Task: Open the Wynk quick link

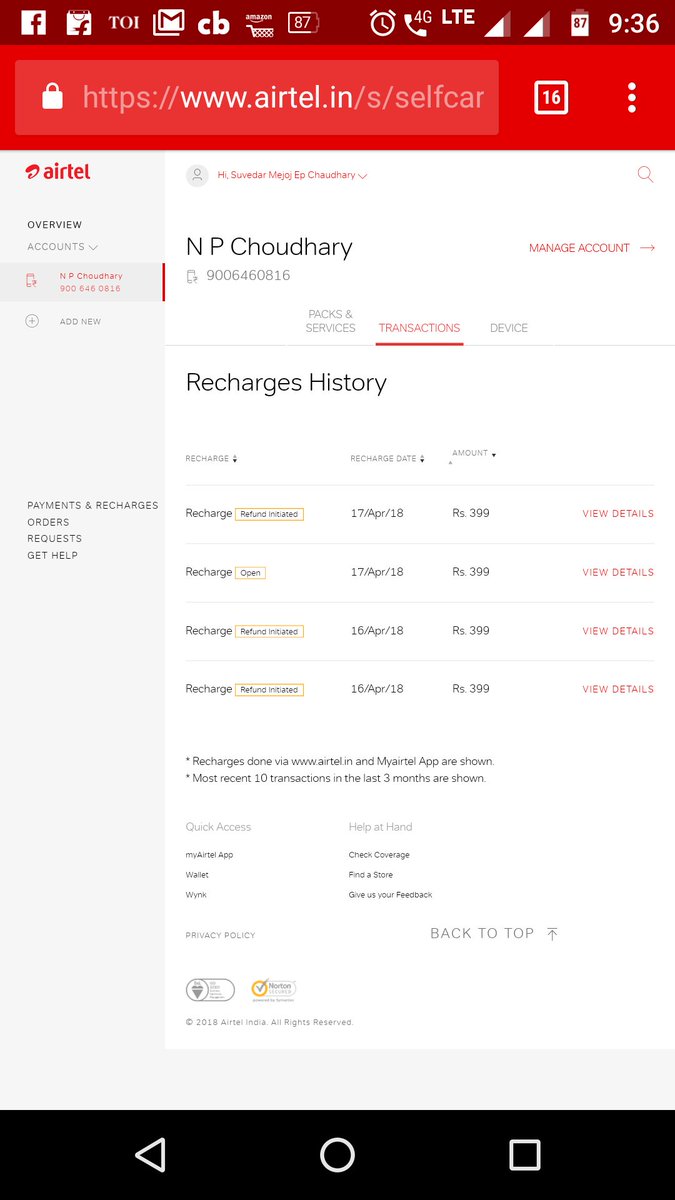Action: [196, 894]
